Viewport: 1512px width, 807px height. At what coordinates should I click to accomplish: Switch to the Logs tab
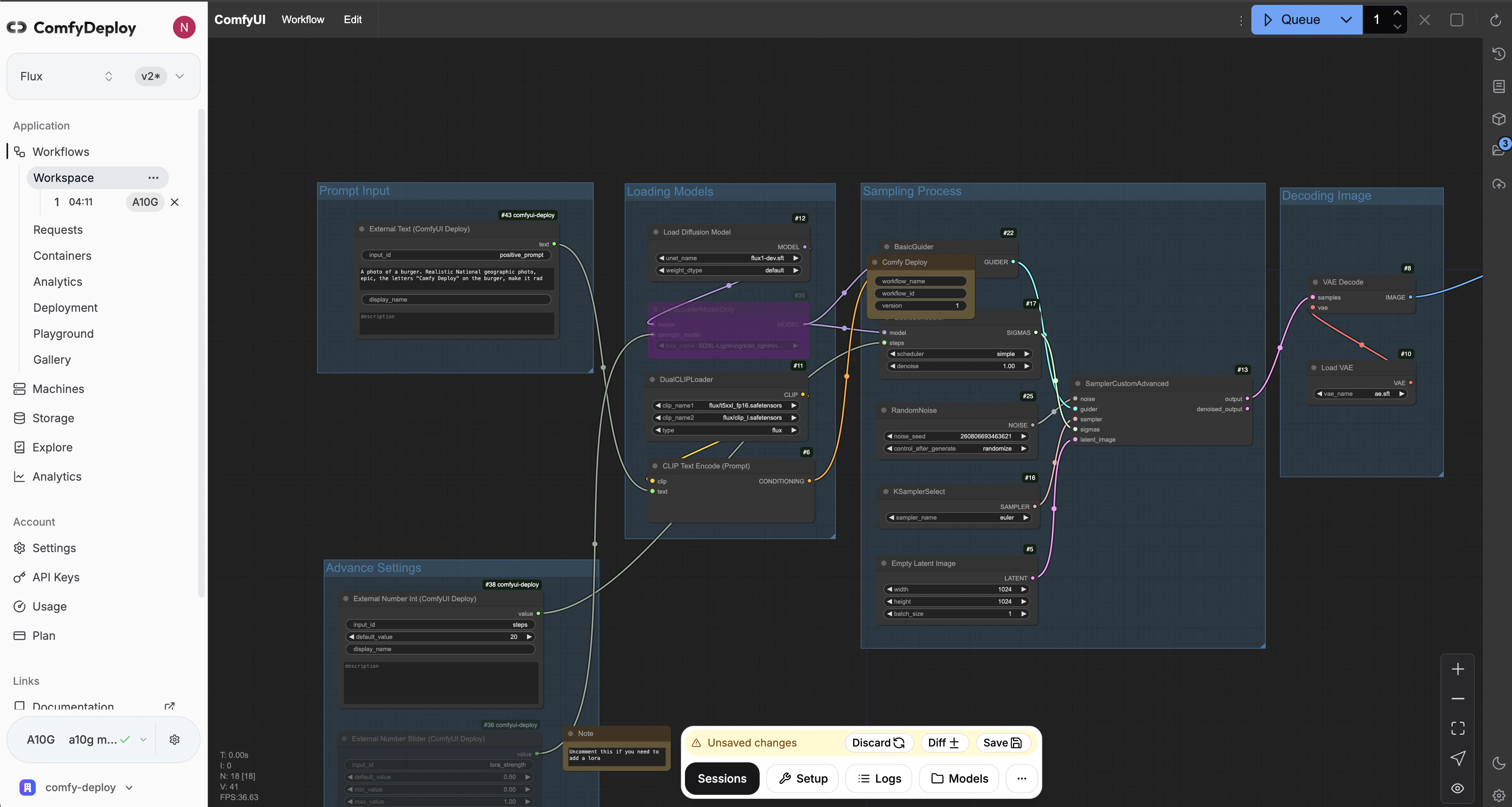click(879, 778)
